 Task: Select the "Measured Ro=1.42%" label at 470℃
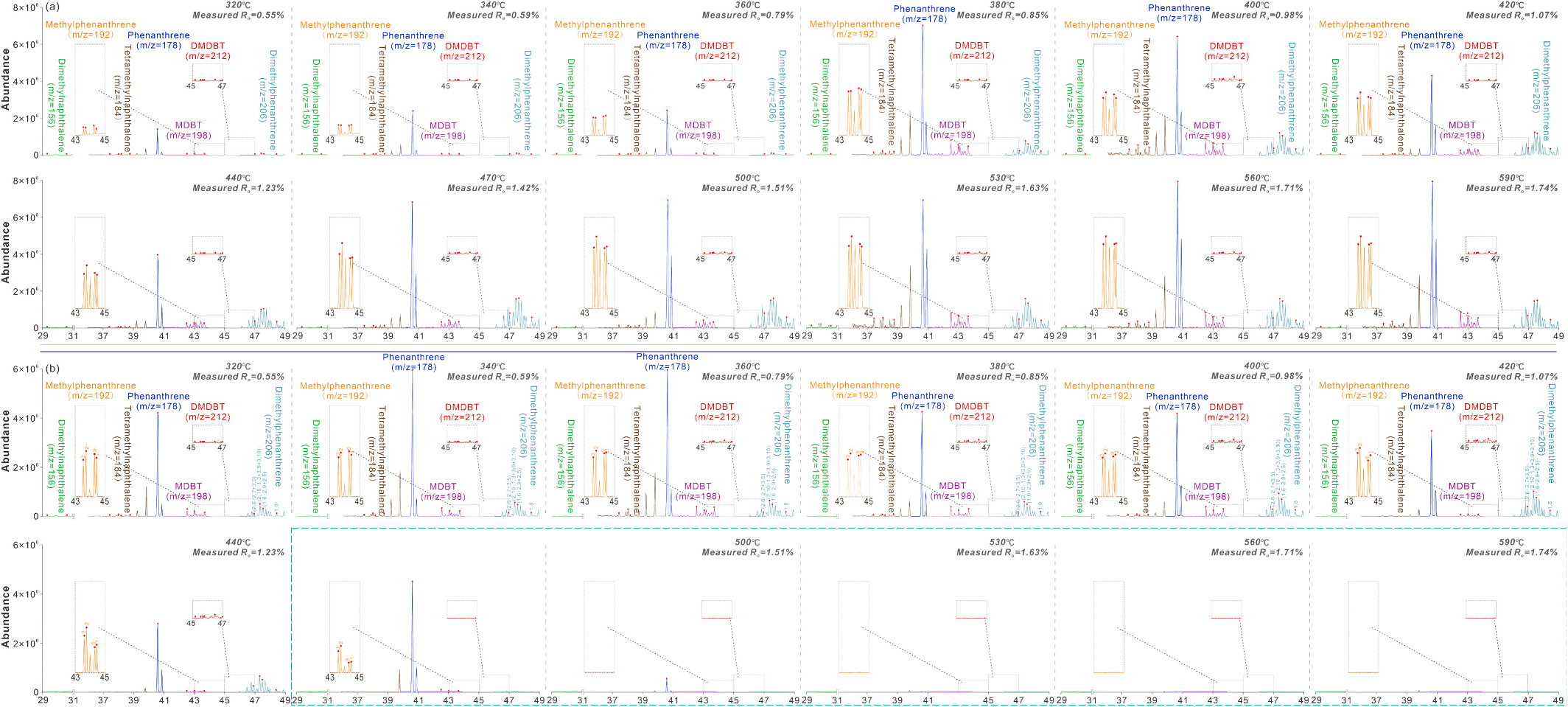coord(493,188)
